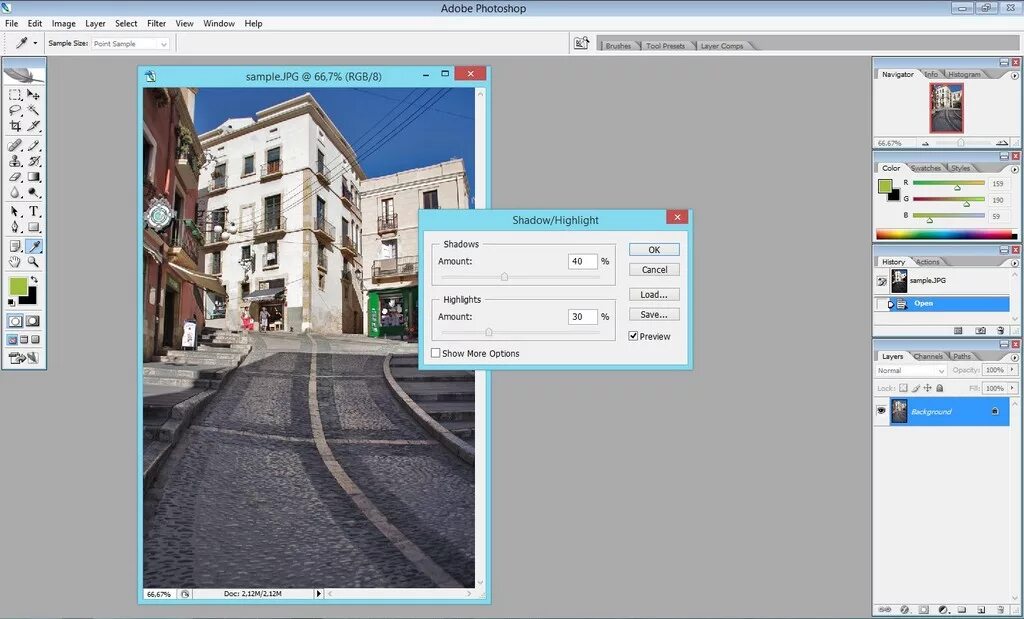Select the Blur tool
The height and width of the screenshot is (619, 1024).
15,193
